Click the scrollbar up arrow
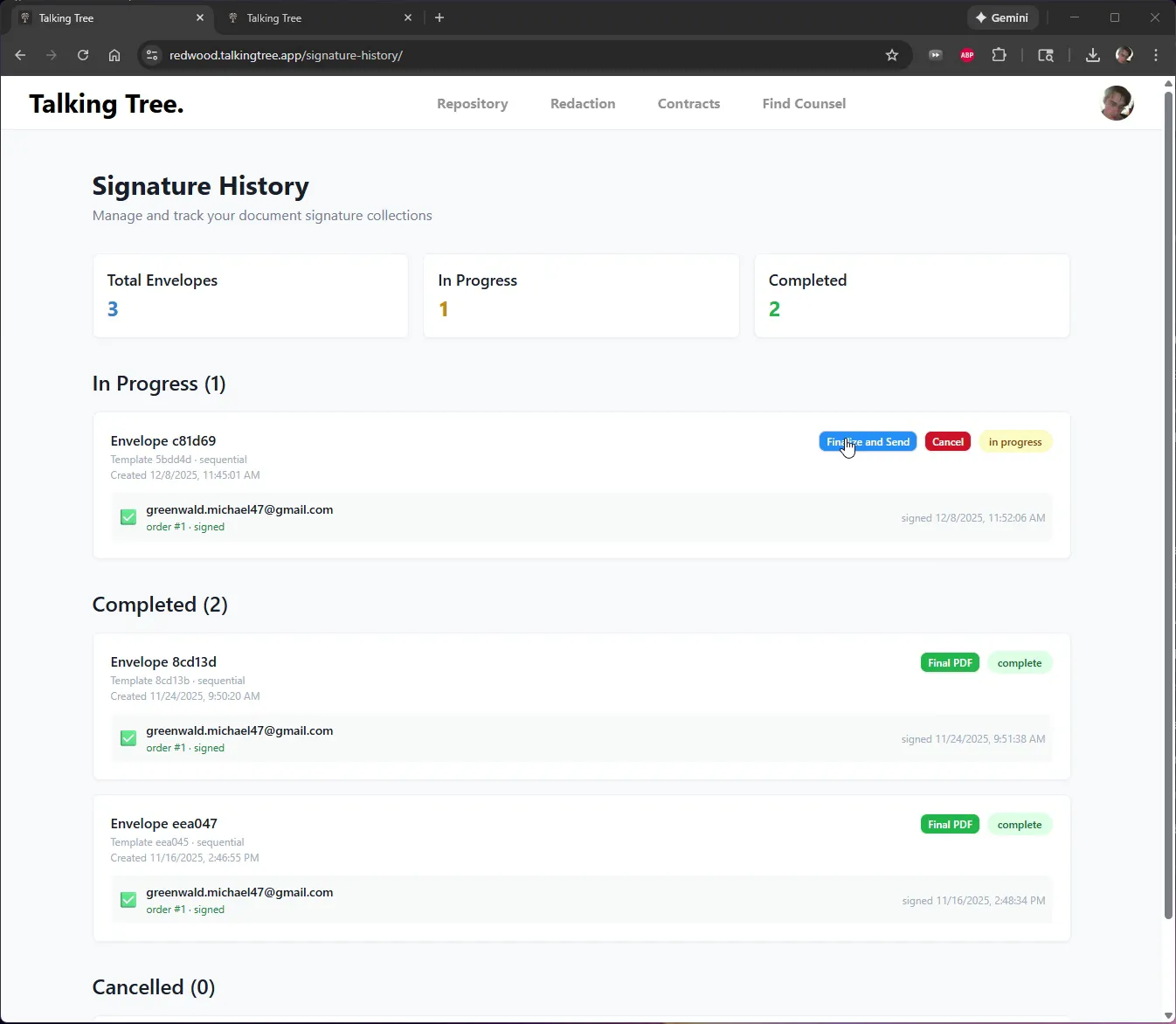This screenshot has height=1024, width=1176. pos(1168,84)
